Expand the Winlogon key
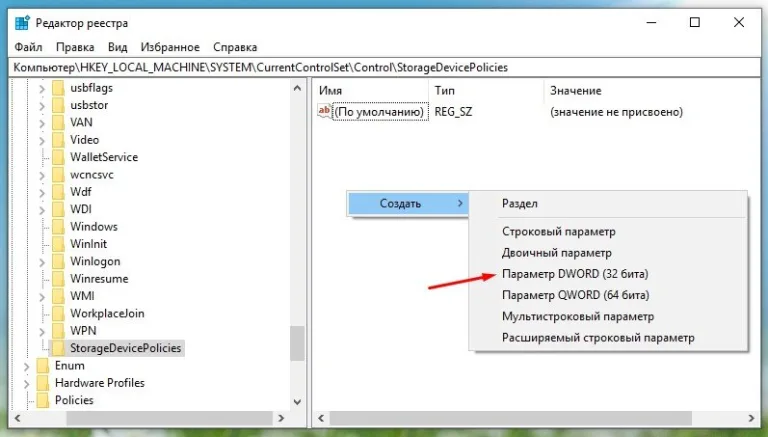 [42, 262]
